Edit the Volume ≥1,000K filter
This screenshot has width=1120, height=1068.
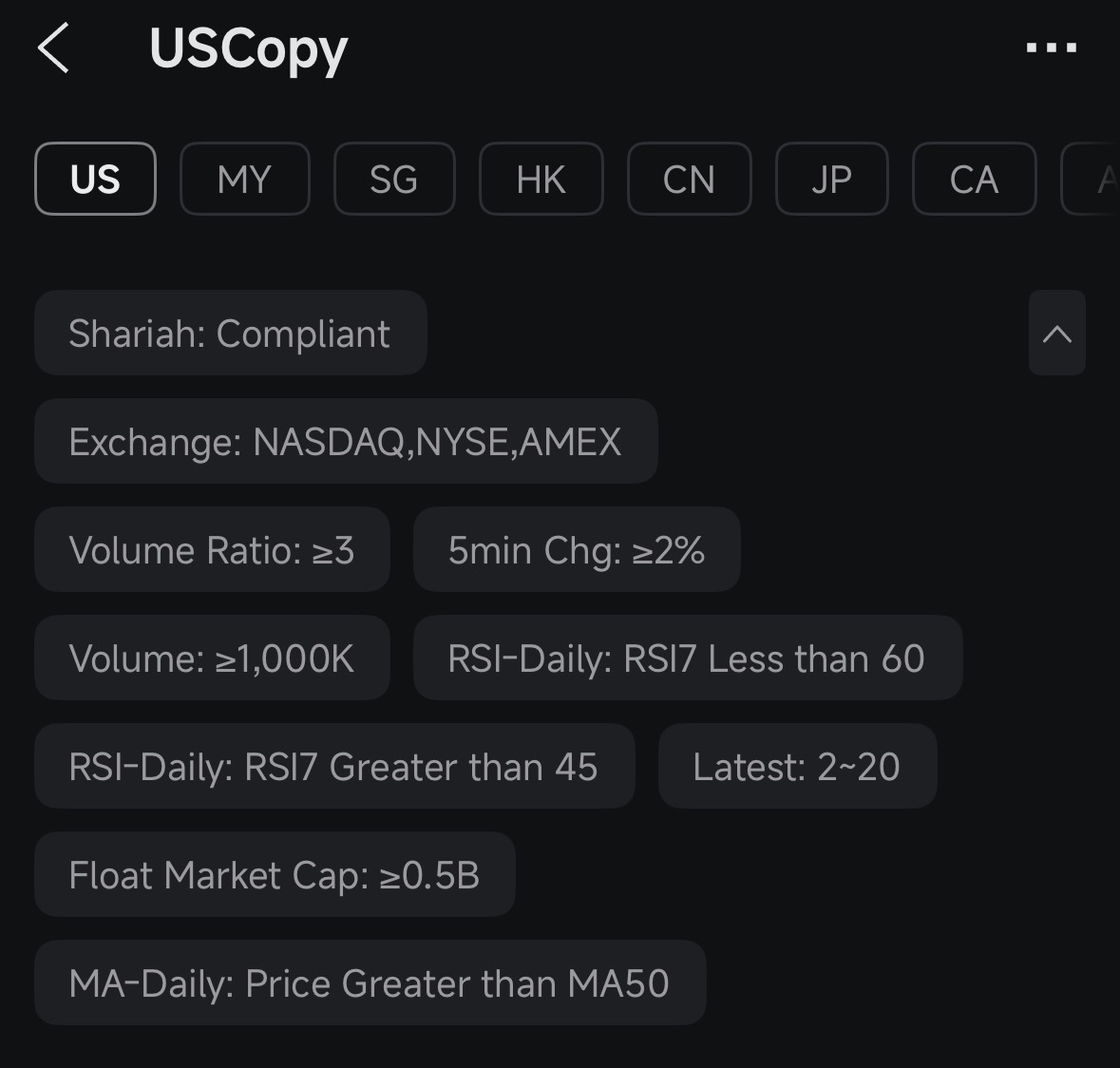click(212, 658)
